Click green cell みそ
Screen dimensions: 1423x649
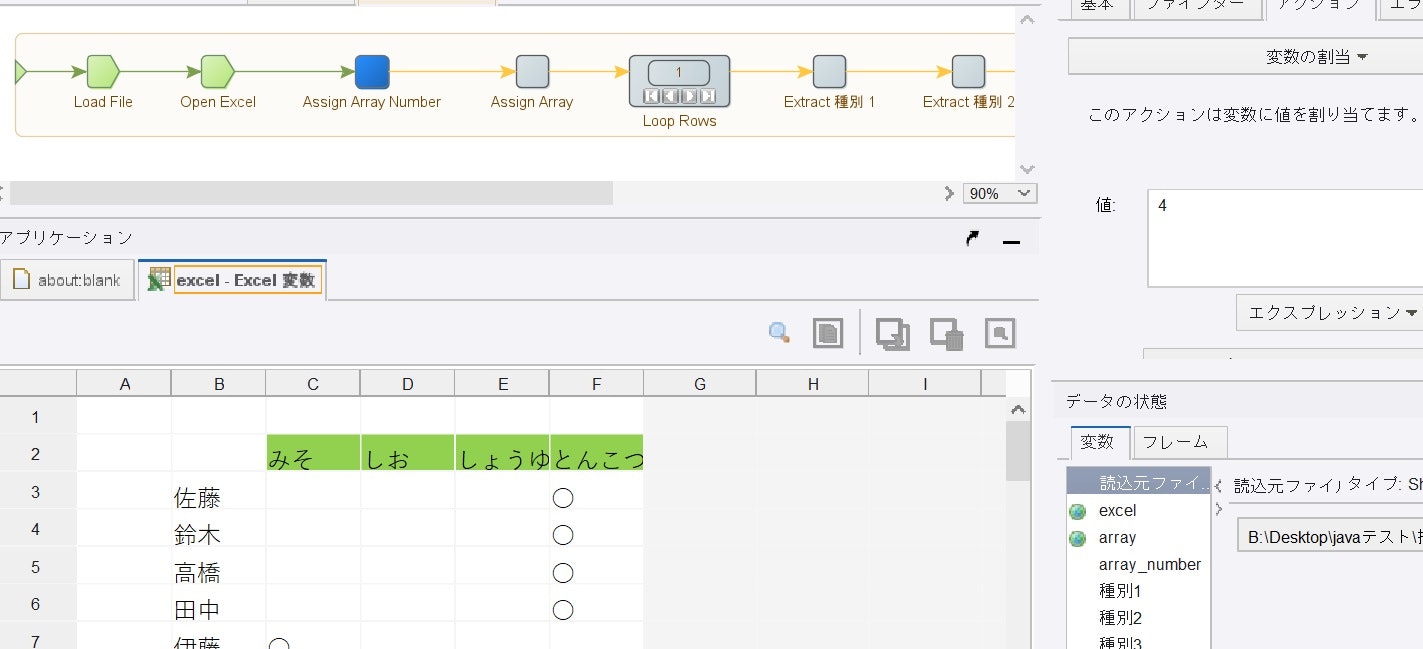[313, 453]
